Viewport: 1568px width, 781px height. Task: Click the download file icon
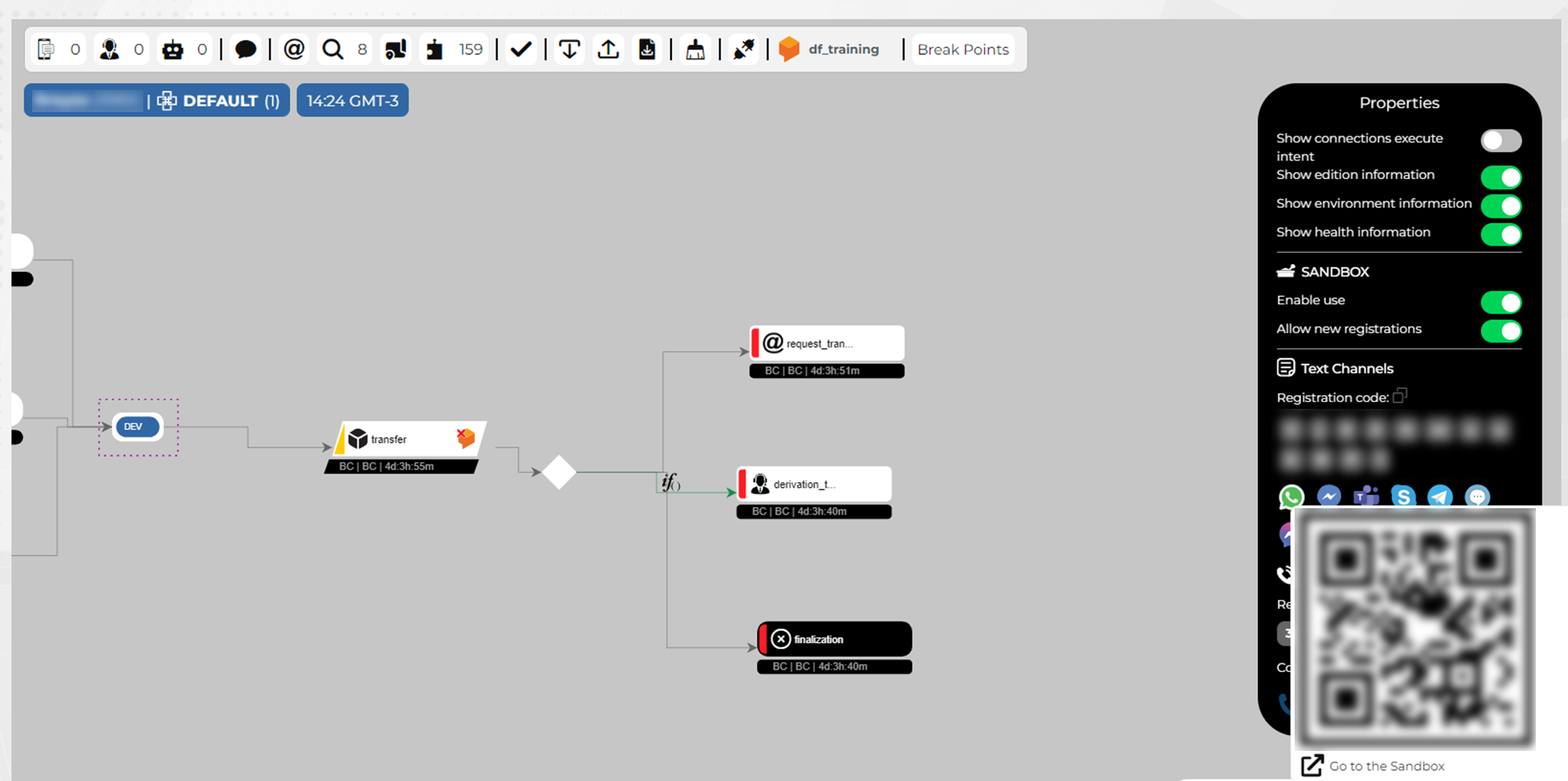tap(647, 50)
